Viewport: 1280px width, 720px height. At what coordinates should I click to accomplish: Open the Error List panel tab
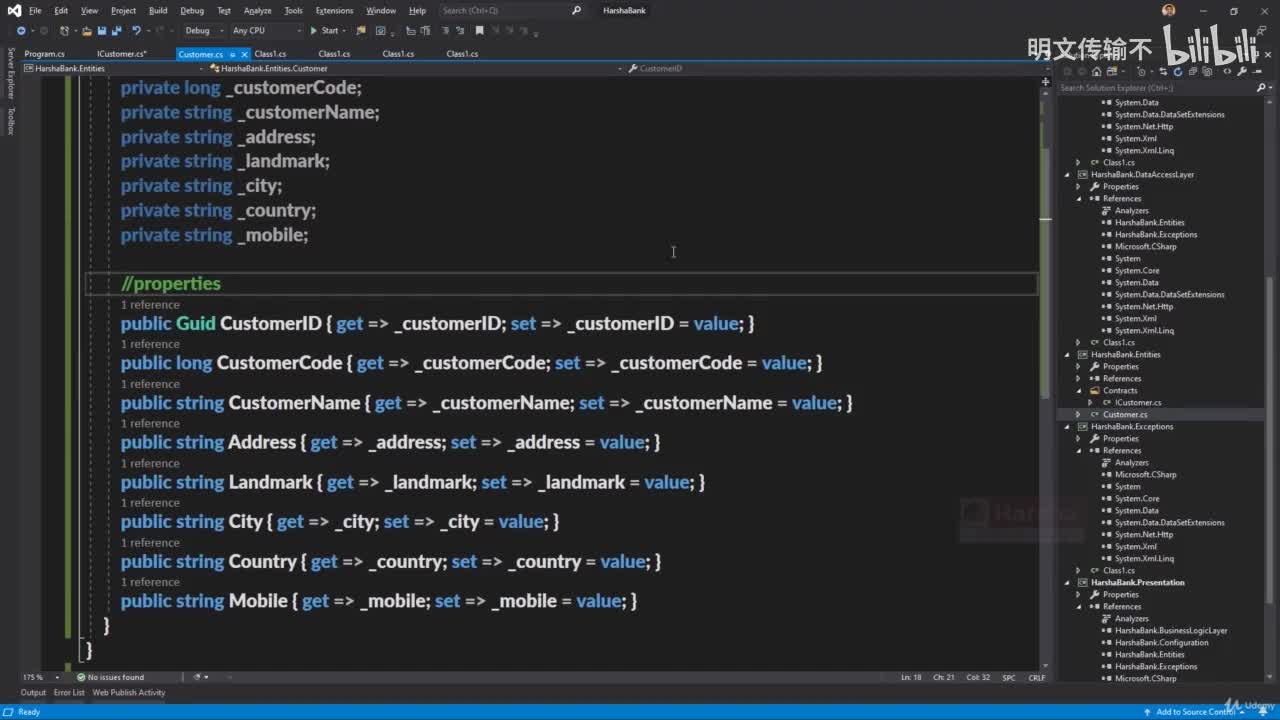tap(69, 692)
